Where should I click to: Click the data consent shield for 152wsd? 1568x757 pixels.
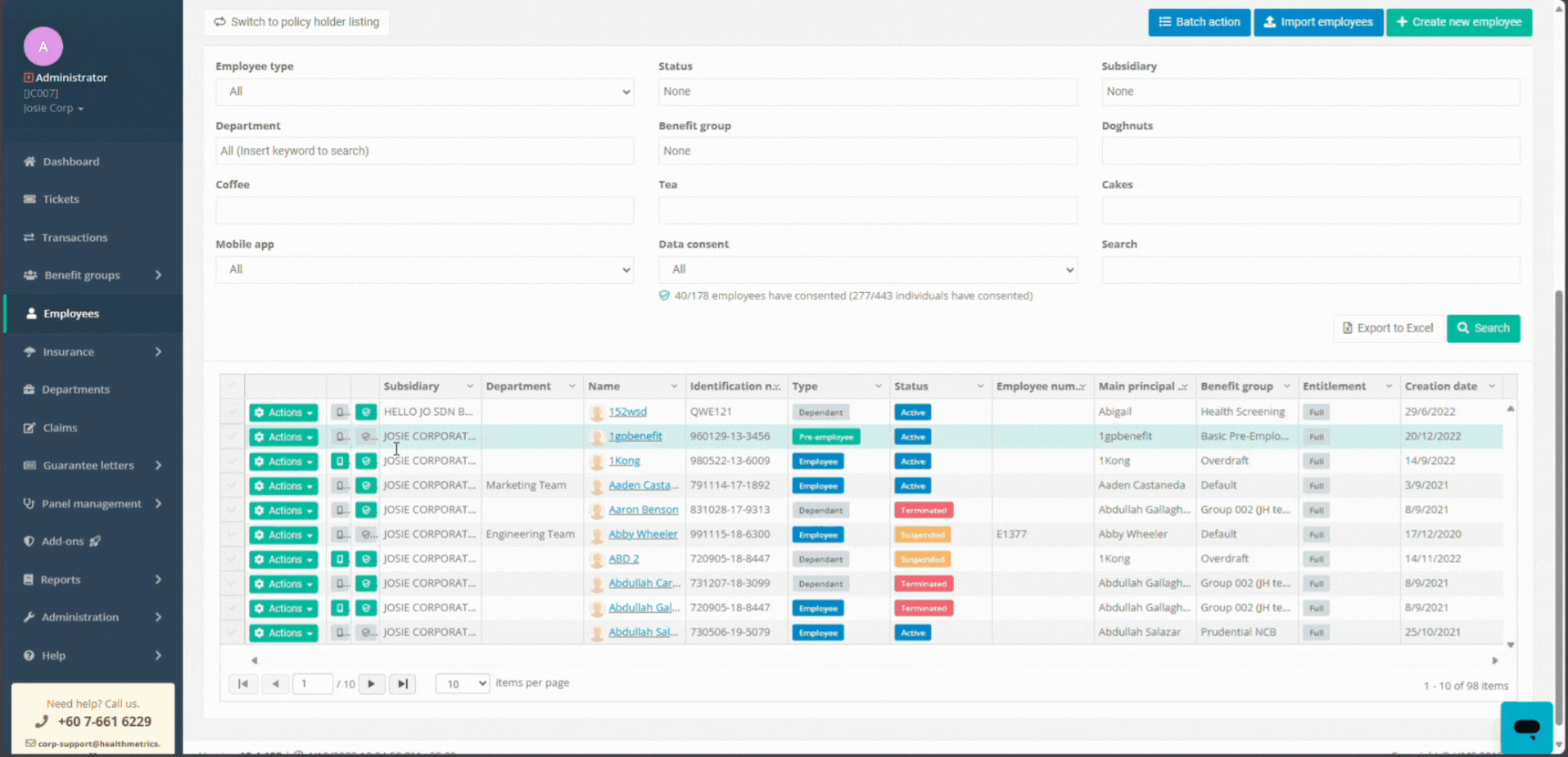[366, 412]
